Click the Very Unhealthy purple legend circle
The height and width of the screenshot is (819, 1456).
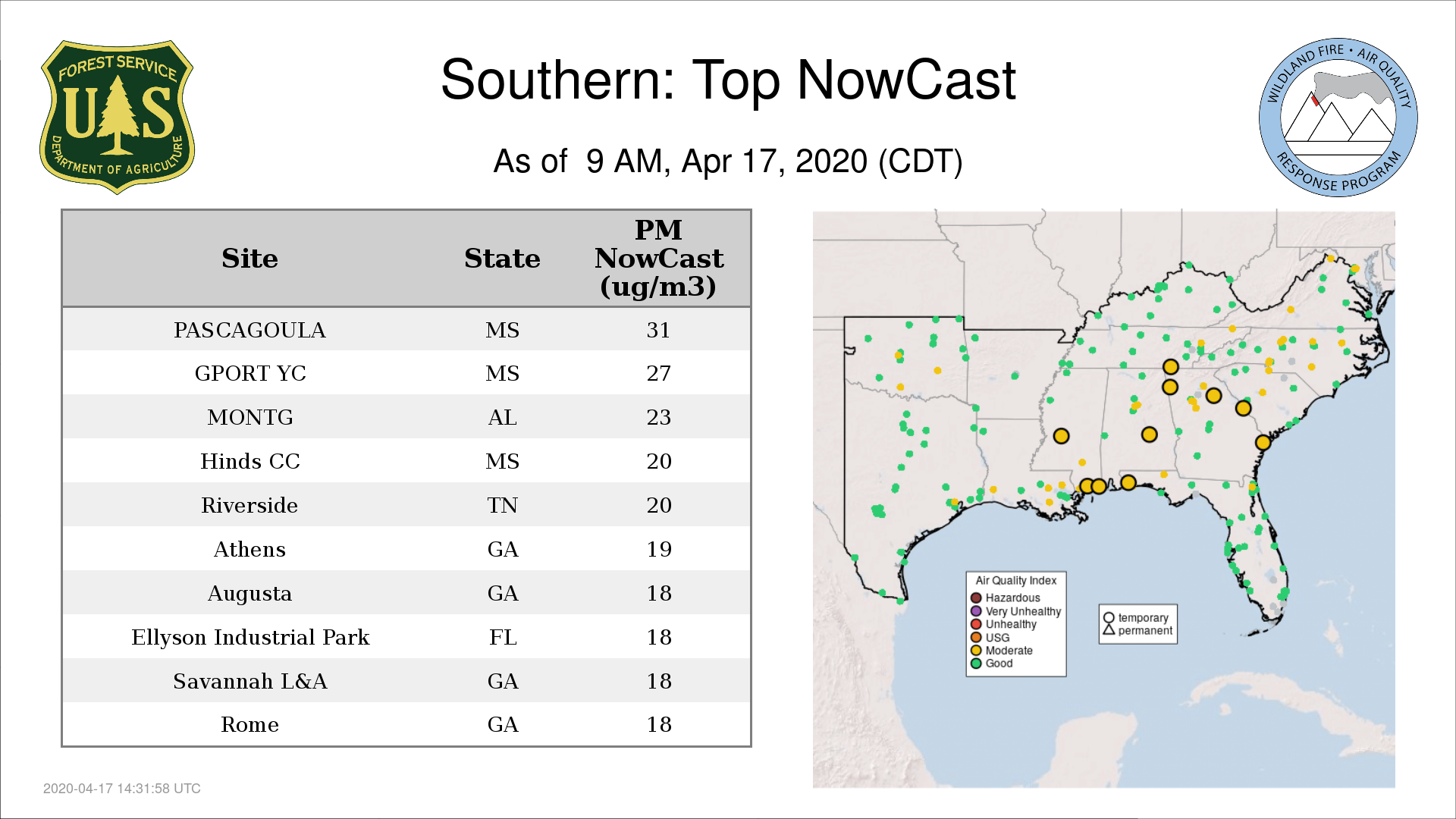pyautogui.click(x=976, y=611)
